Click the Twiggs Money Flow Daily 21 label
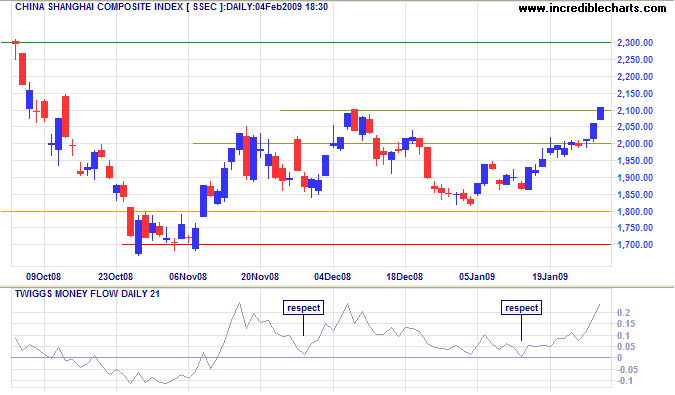 click(87, 294)
